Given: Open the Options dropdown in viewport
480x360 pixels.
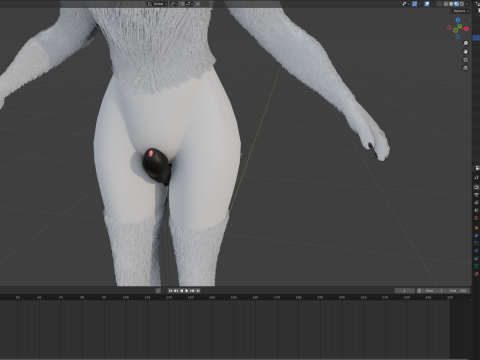Looking at the screenshot, I should tap(461, 11).
